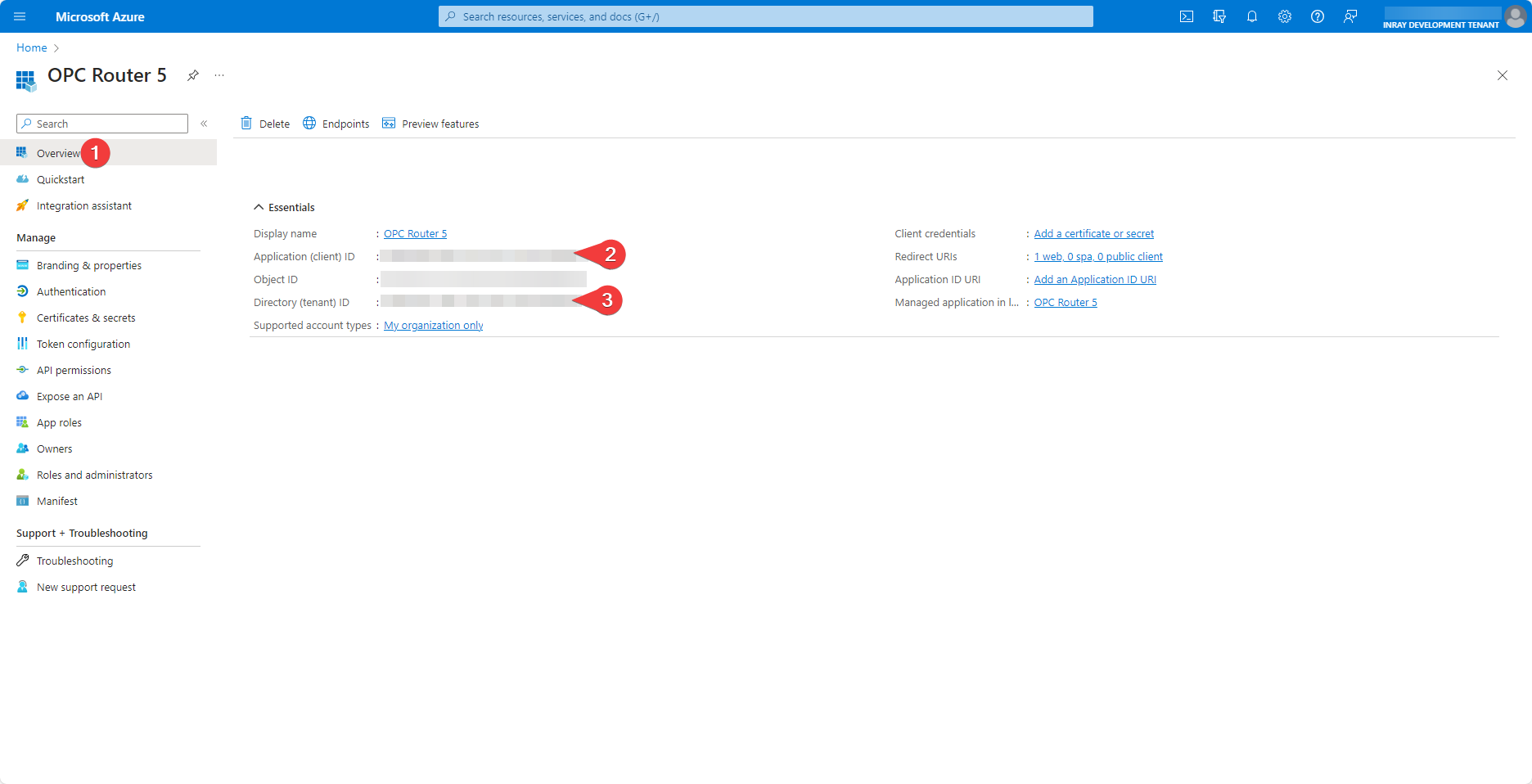The height and width of the screenshot is (784, 1532).
Task: Open the Directories and subscriptions filter icon
Action: point(1219,16)
